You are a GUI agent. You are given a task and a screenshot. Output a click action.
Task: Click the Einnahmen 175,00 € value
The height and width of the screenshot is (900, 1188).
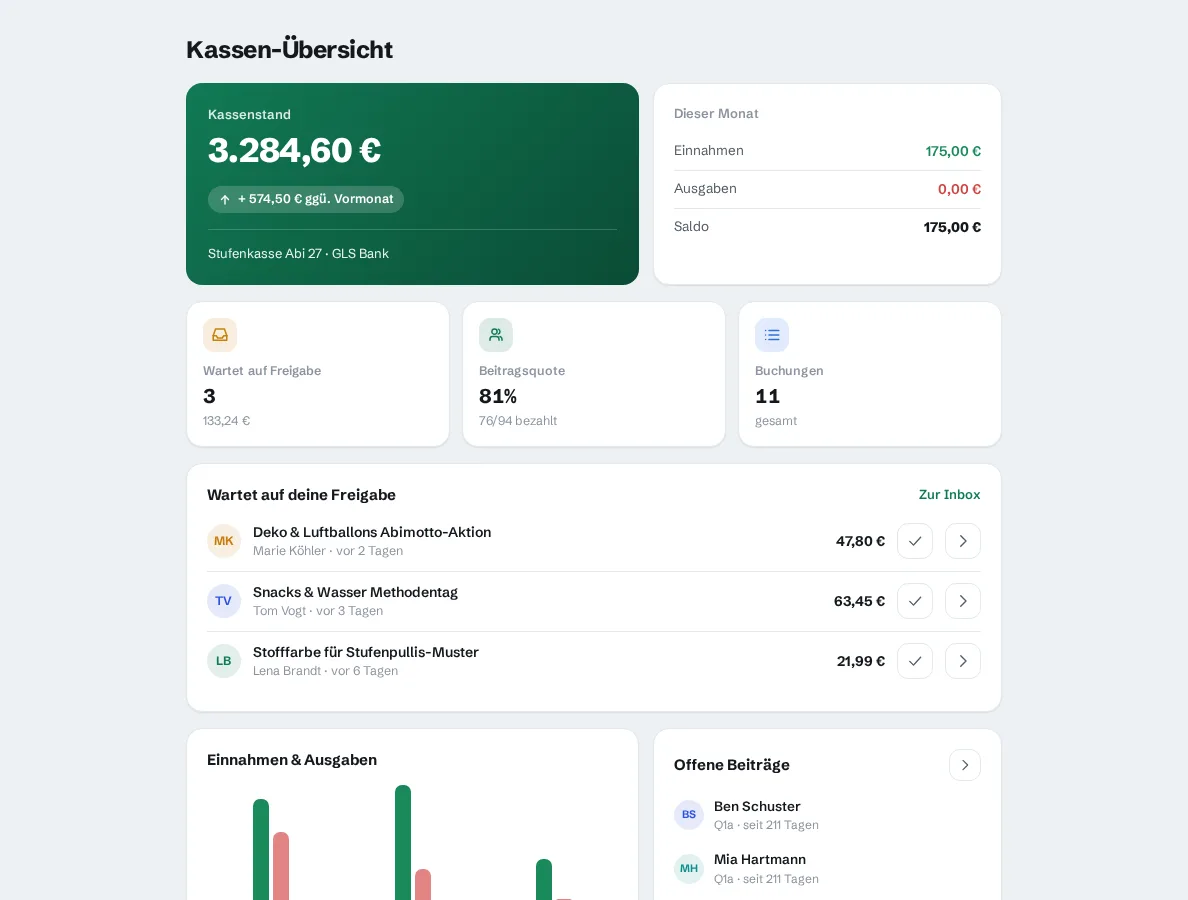(x=952, y=152)
